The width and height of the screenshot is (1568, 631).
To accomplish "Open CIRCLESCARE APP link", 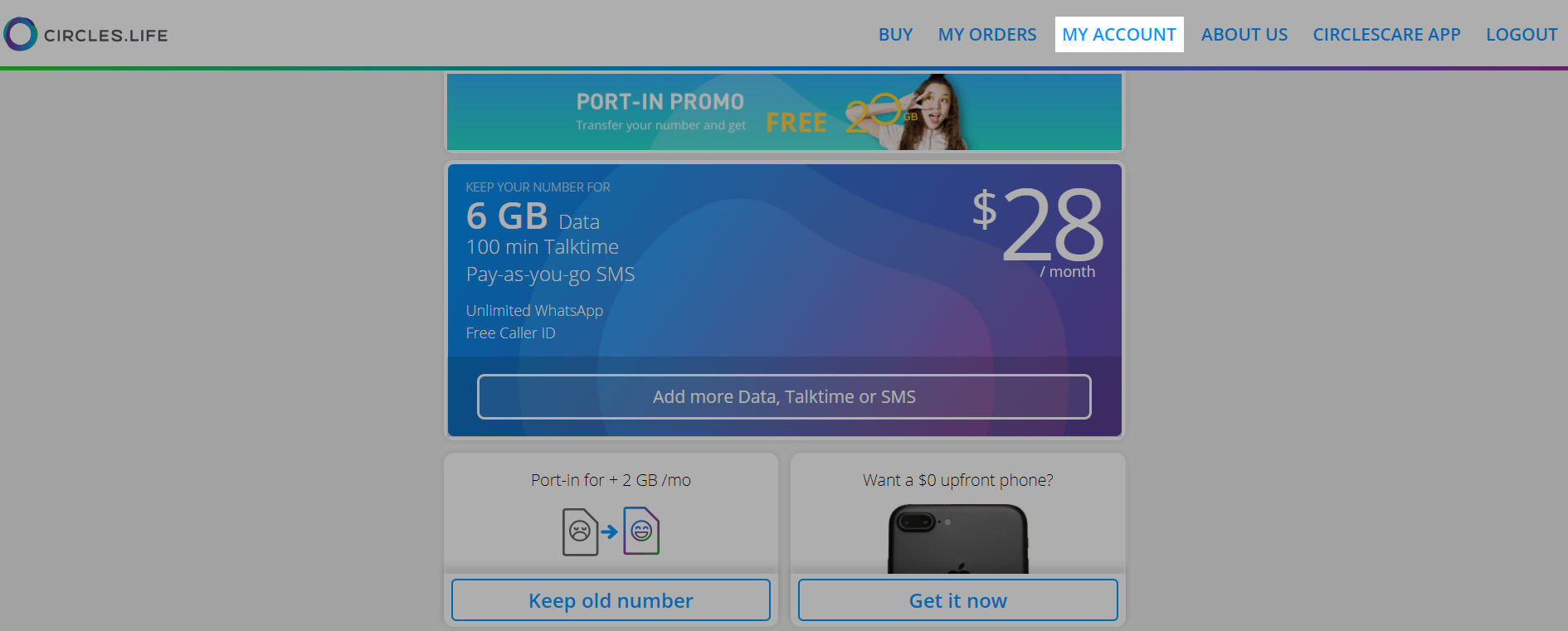I will click(1386, 35).
